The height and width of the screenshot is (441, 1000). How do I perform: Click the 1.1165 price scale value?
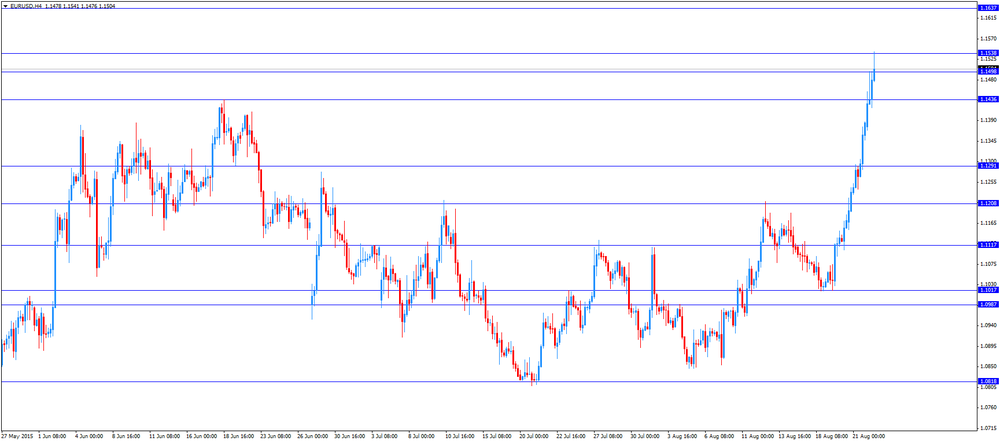tap(989, 223)
